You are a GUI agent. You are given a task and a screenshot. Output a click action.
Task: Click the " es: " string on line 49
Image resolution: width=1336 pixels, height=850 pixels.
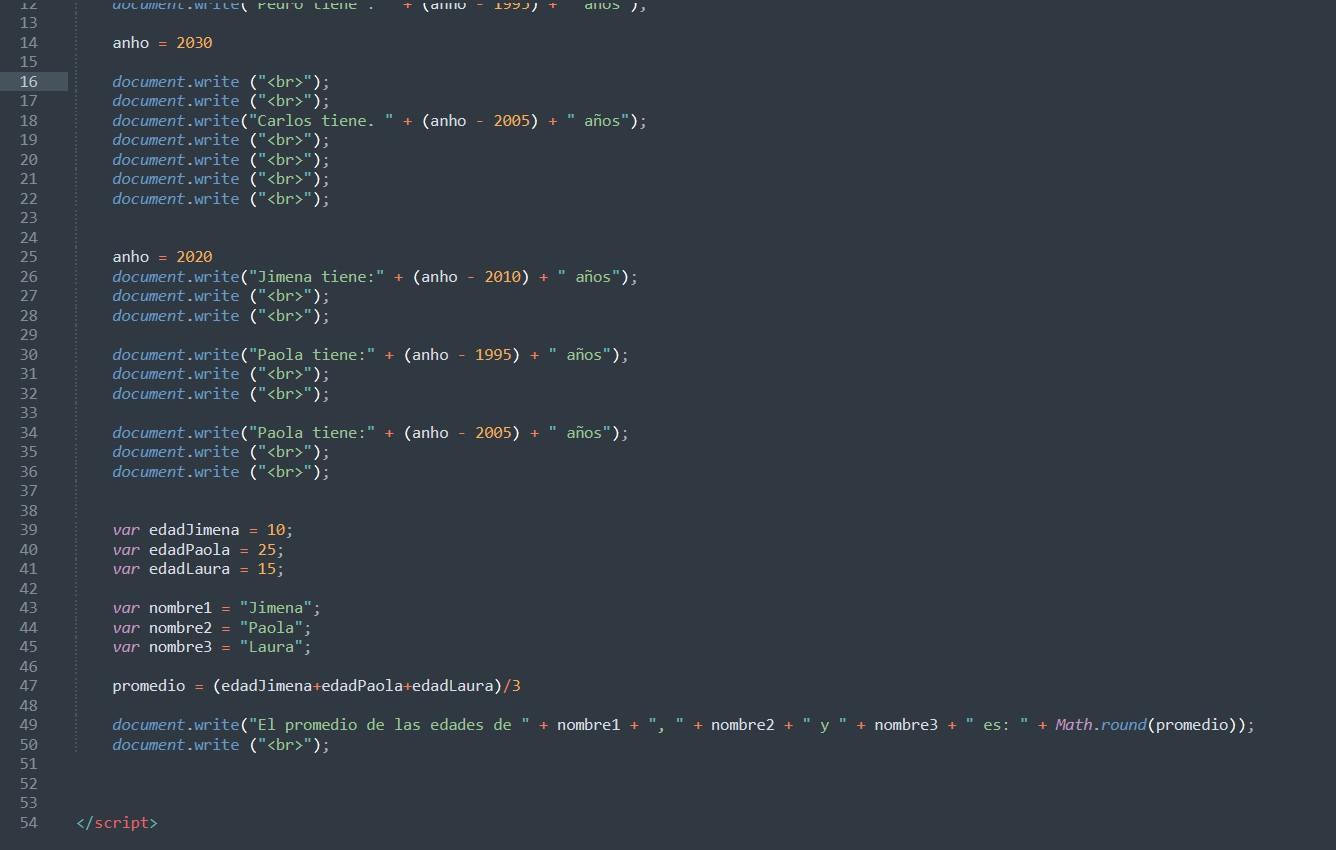tap(997, 725)
